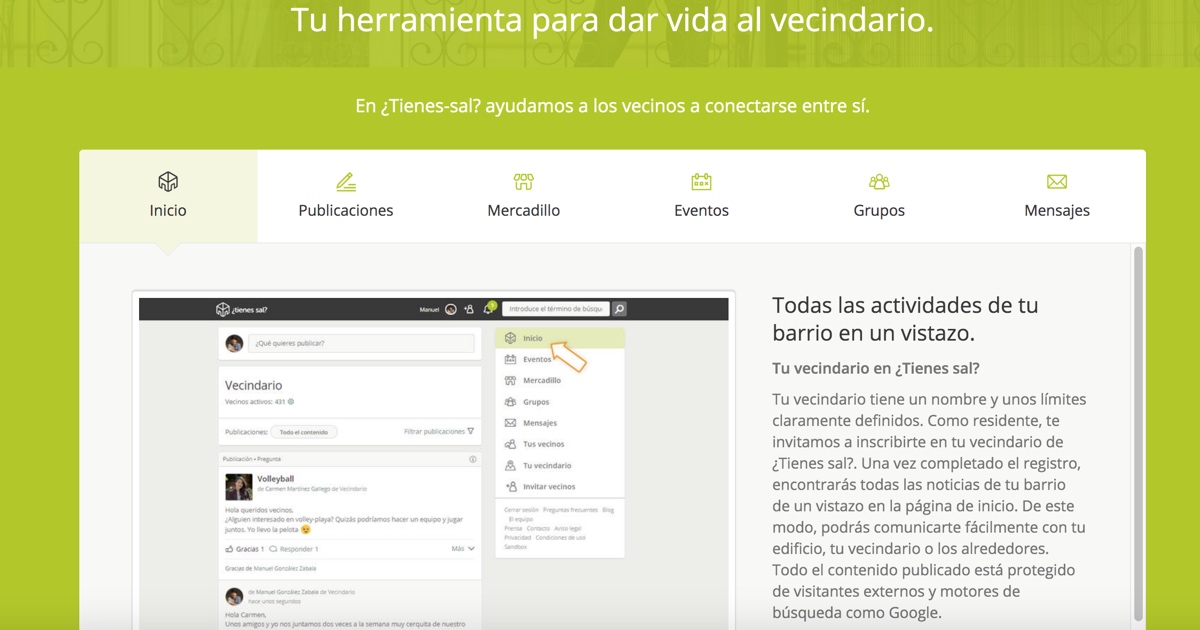
Task: Select the Mercadillo tab
Action: pyautogui.click(x=523, y=196)
